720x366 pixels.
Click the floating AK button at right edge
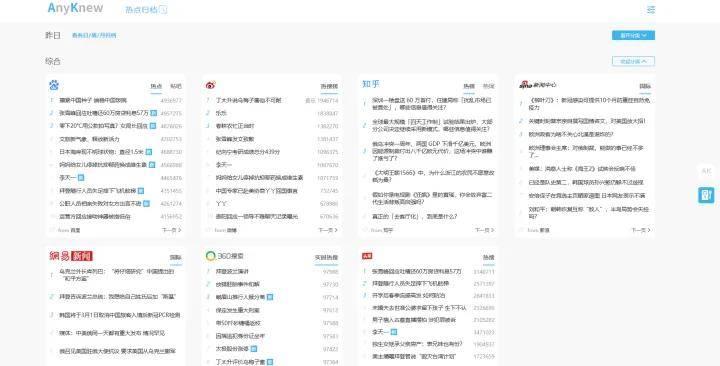pyautogui.click(x=706, y=171)
